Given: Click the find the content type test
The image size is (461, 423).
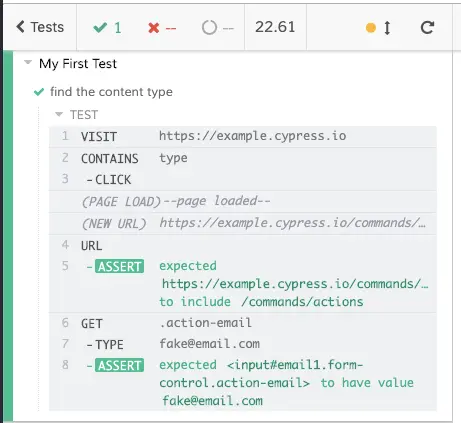Looking at the screenshot, I should pos(111,92).
